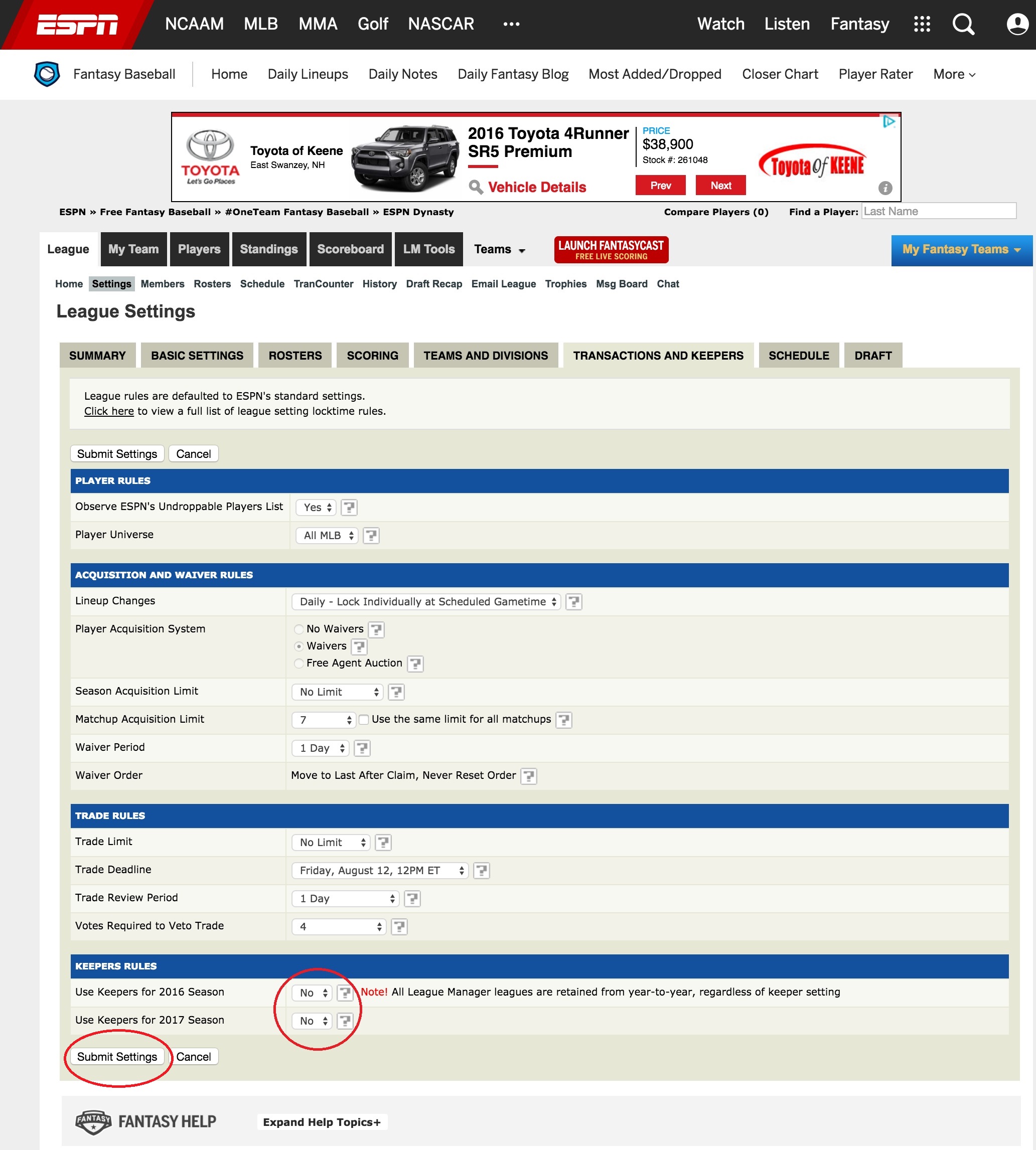The image size is (1036, 1150).
Task: Open Expand Help Topics link
Action: 322,1122
